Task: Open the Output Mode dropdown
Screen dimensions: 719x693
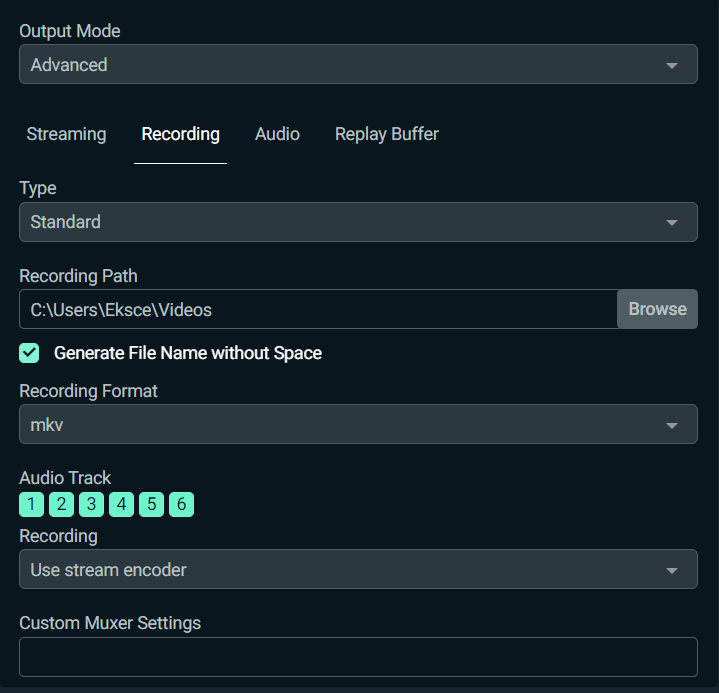Action: pyautogui.click(x=358, y=64)
